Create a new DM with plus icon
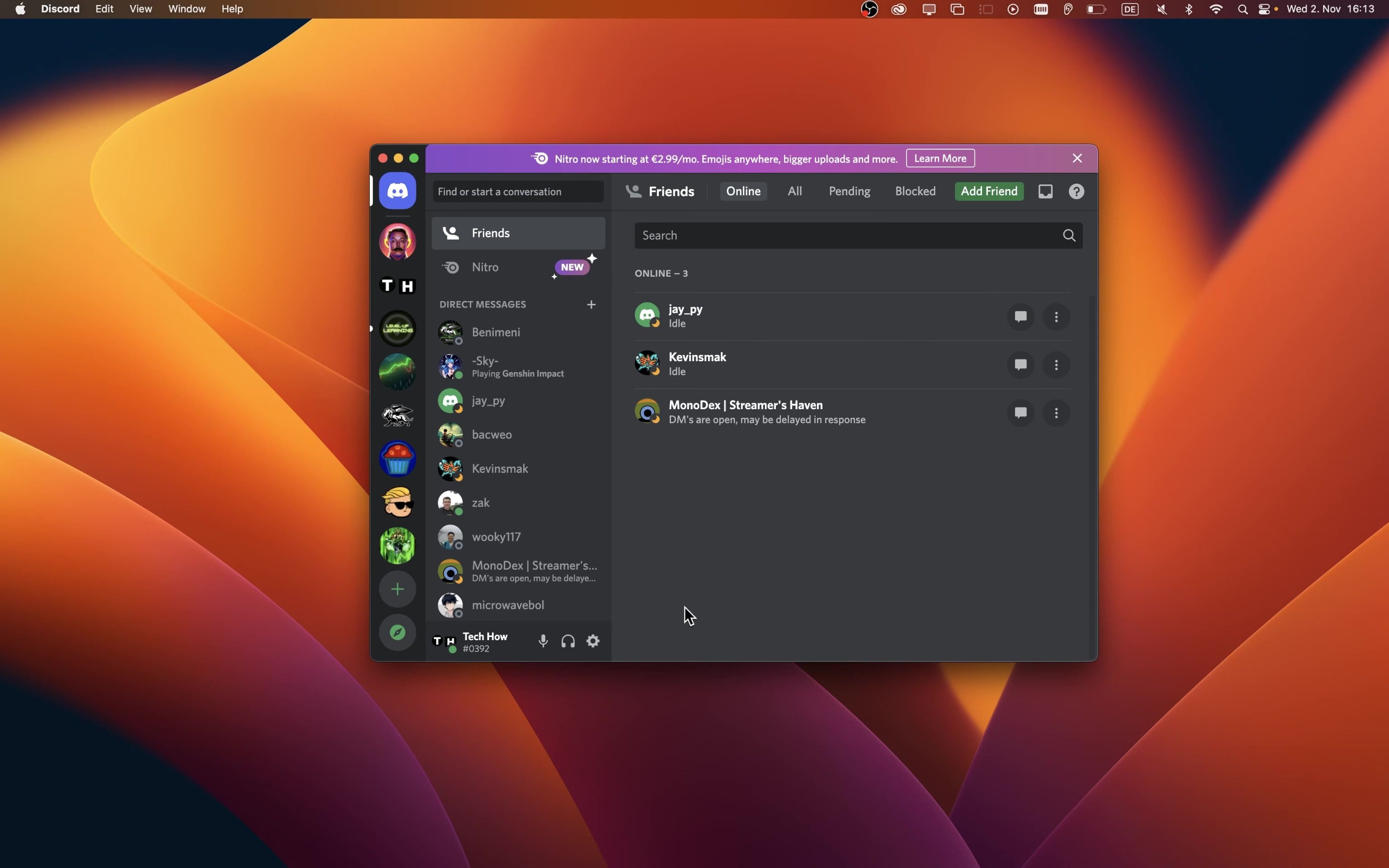This screenshot has width=1389, height=868. (591, 304)
